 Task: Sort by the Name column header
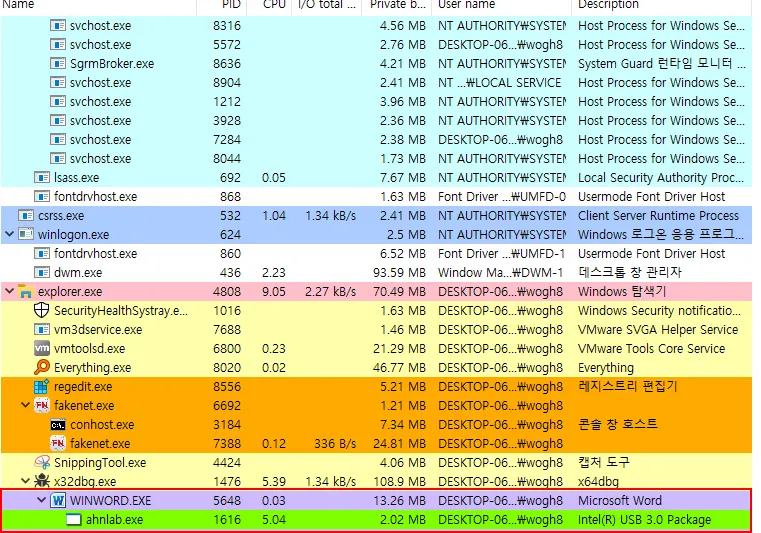[x=98, y=5]
